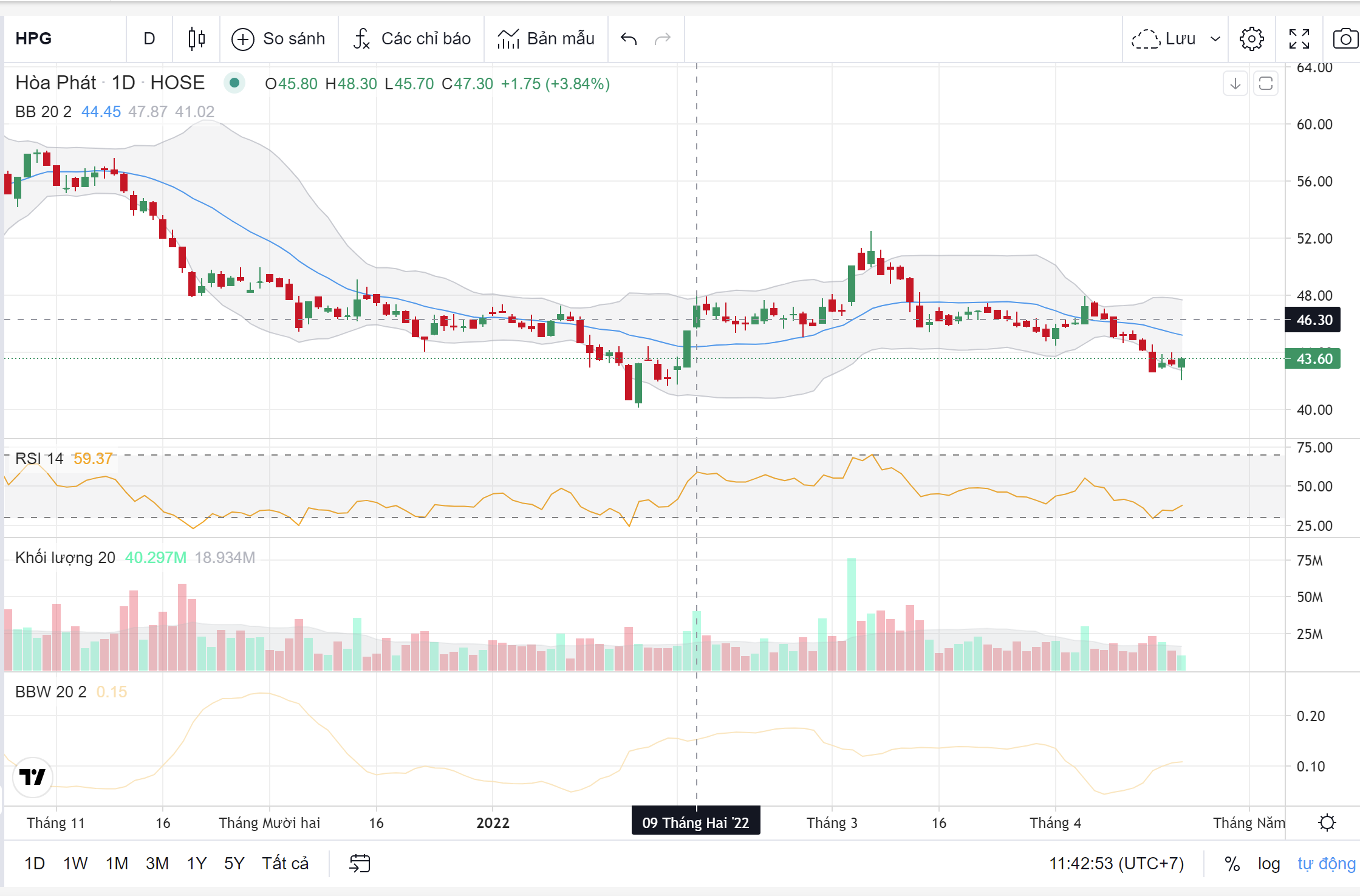
Task: Click the 46.30 crosshair price label
Action: click(1313, 320)
